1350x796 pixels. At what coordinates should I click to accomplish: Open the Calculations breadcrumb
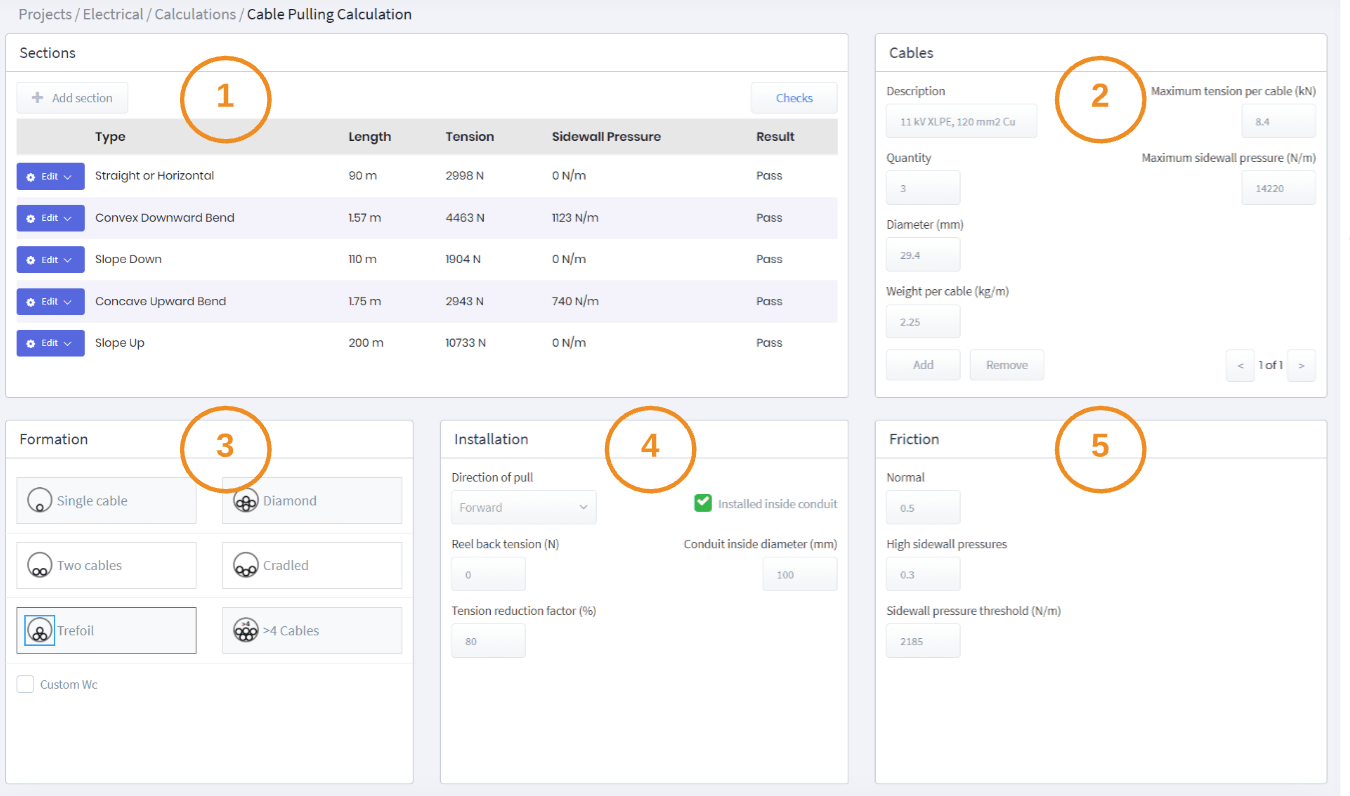pyautogui.click(x=195, y=14)
